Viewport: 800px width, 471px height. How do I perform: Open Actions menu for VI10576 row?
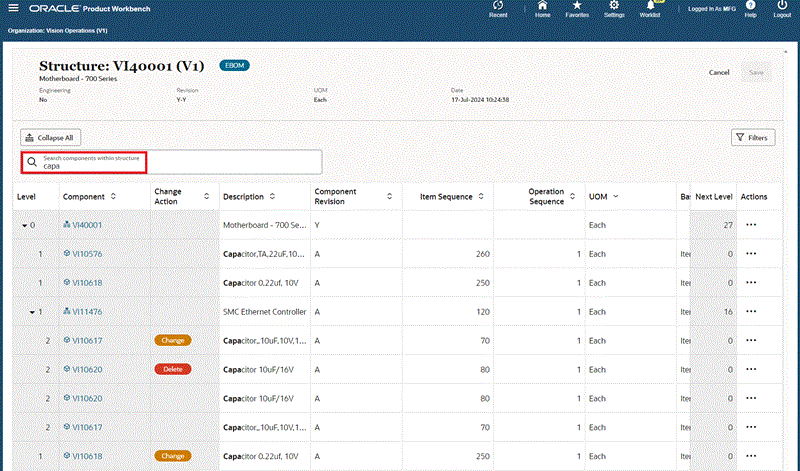click(x=751, y=254)
